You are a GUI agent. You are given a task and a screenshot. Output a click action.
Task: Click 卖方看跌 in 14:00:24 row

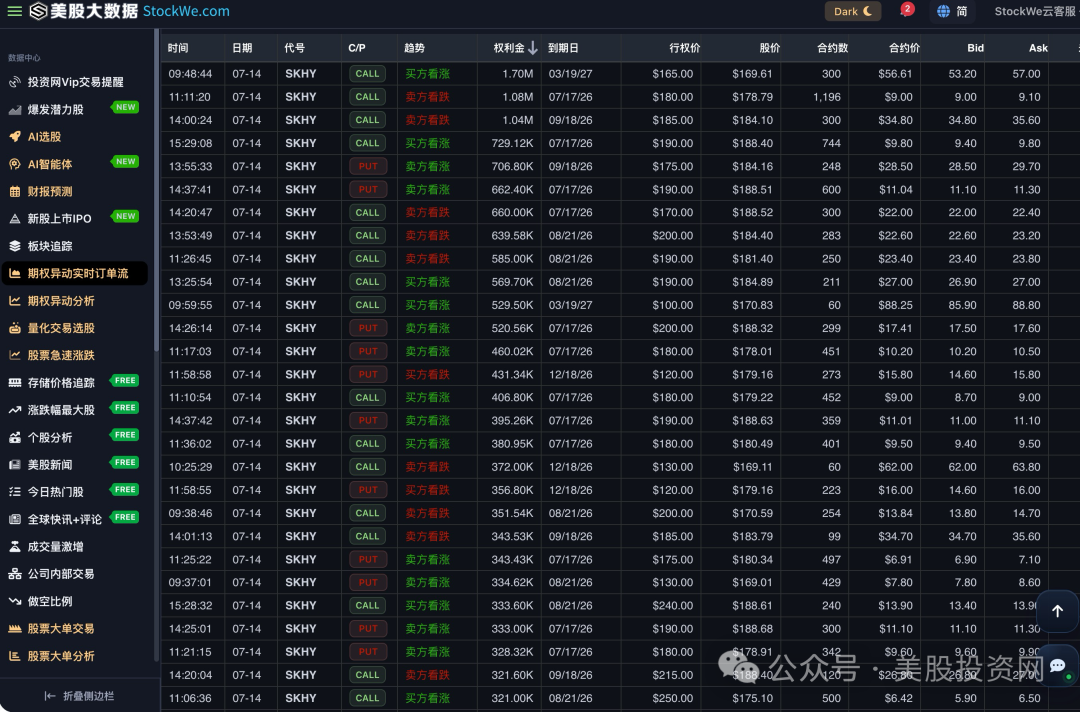click(x=427, y=120)
